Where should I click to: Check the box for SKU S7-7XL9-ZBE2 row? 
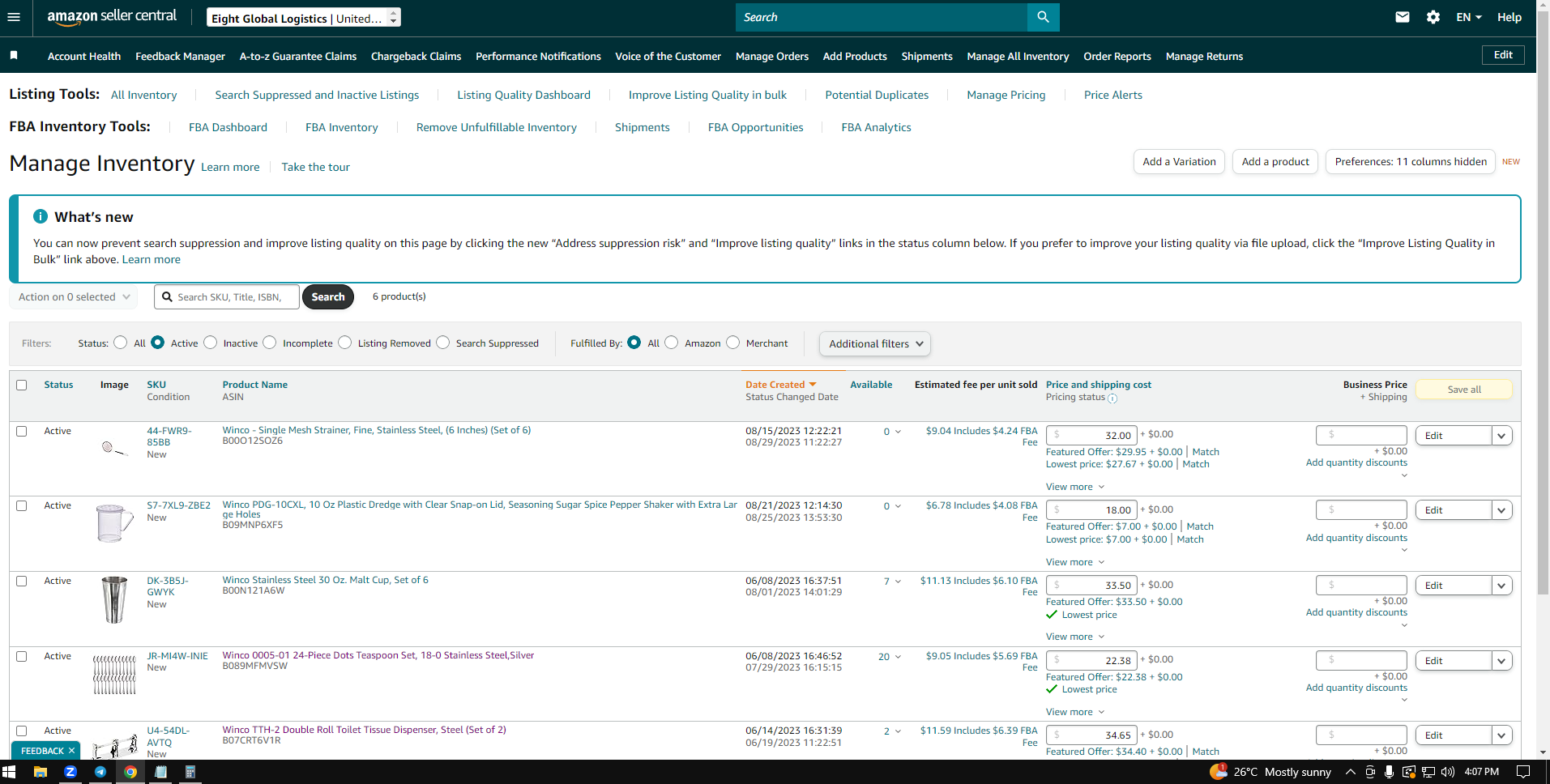[x=22, y=505]
